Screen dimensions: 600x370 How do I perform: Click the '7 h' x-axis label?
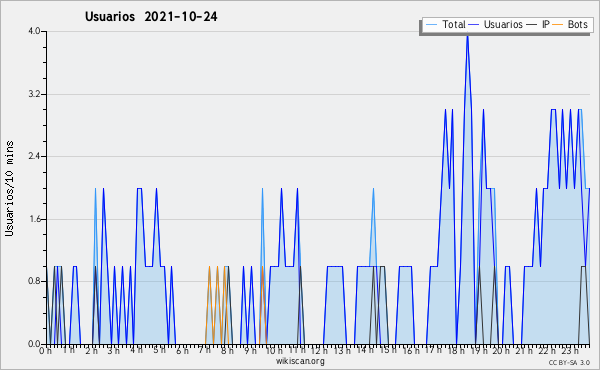[x=205, y=350]
